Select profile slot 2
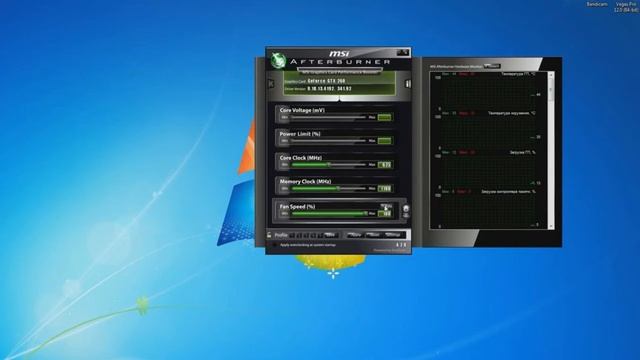 pyautogui.click(x=299, y=235)
